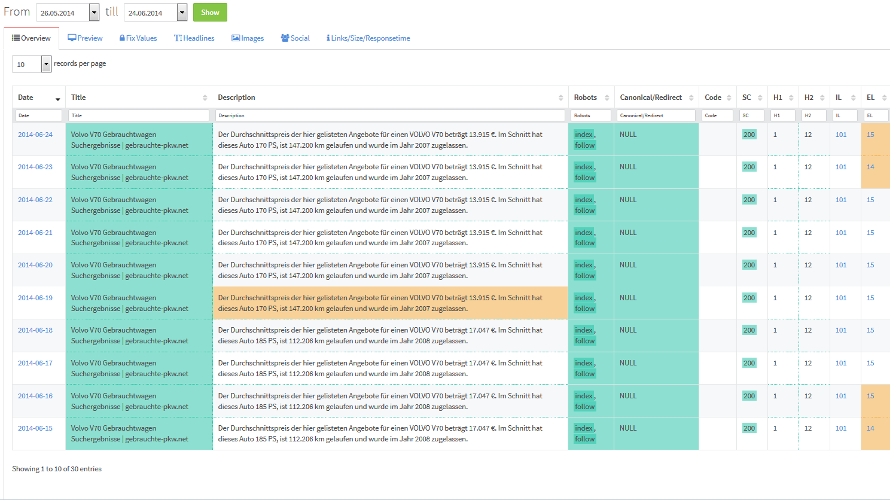Open the records per page dropdown
The width and height of the screenshot is (890, 500).
click(46, 64)
